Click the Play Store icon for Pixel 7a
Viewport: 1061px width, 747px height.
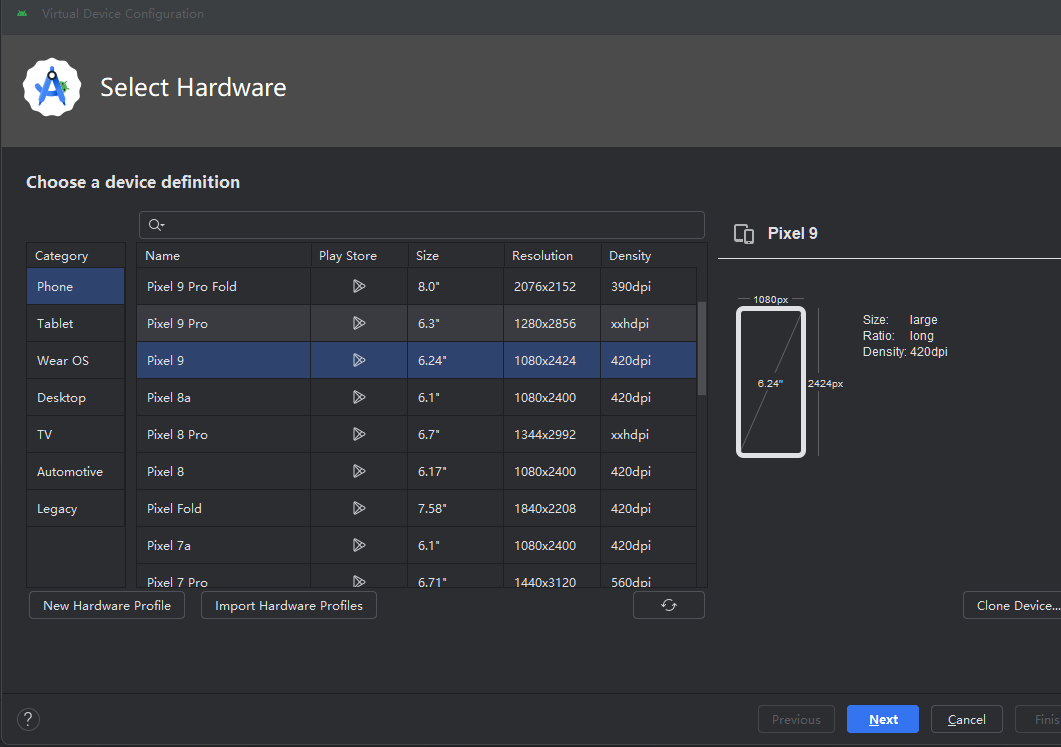point(359,546)
